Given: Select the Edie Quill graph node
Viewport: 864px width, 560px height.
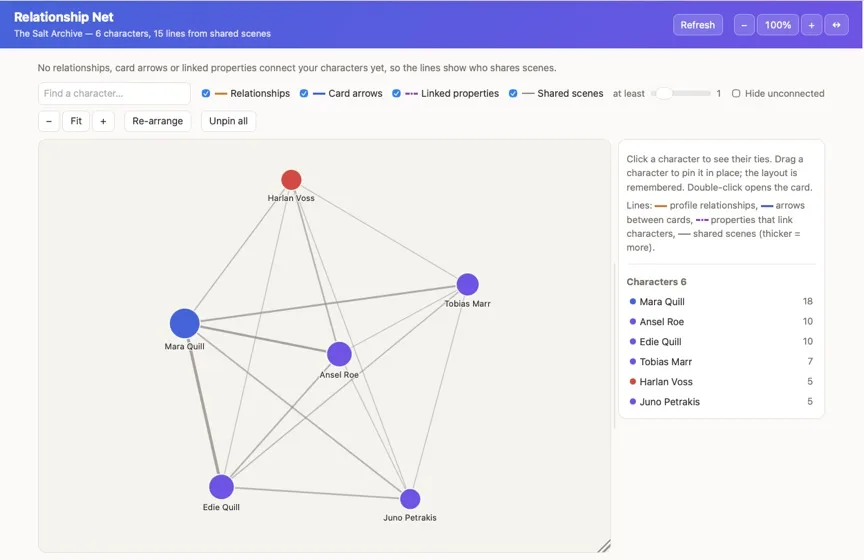Looking at the screenshot, I should [222, 487].
